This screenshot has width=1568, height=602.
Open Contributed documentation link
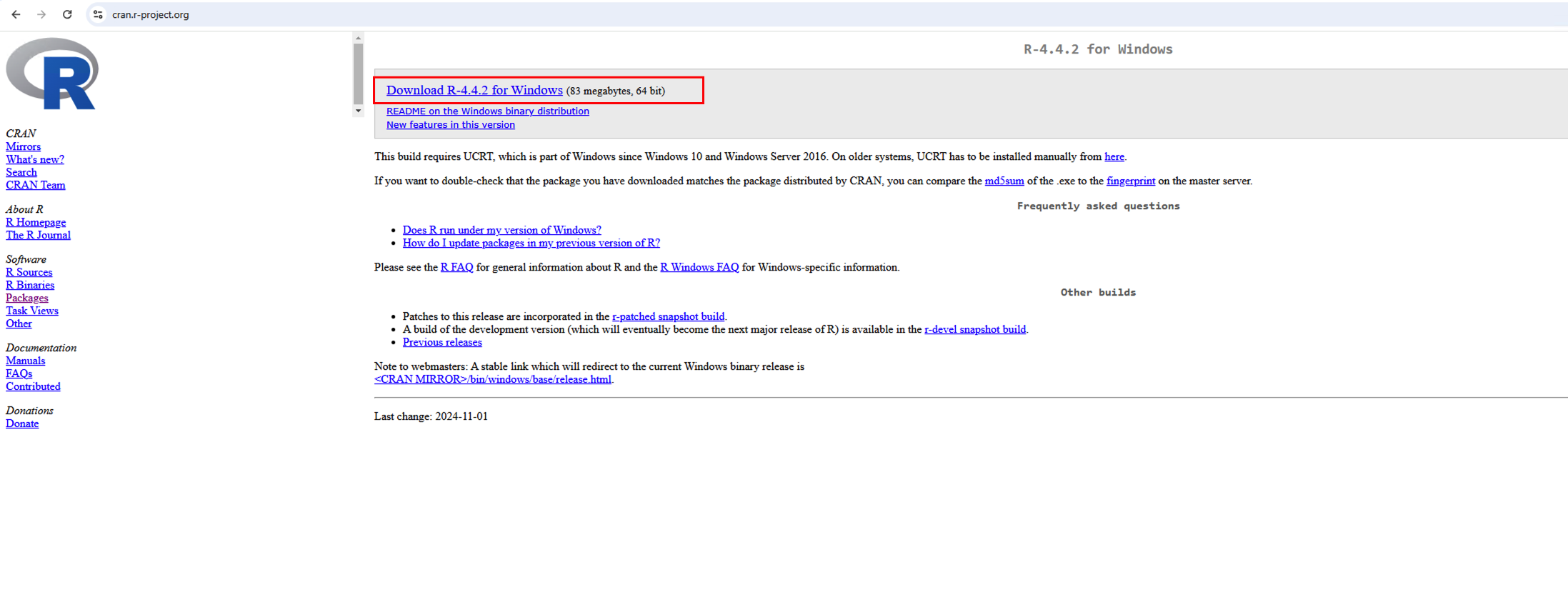click(x=34, y=386)
